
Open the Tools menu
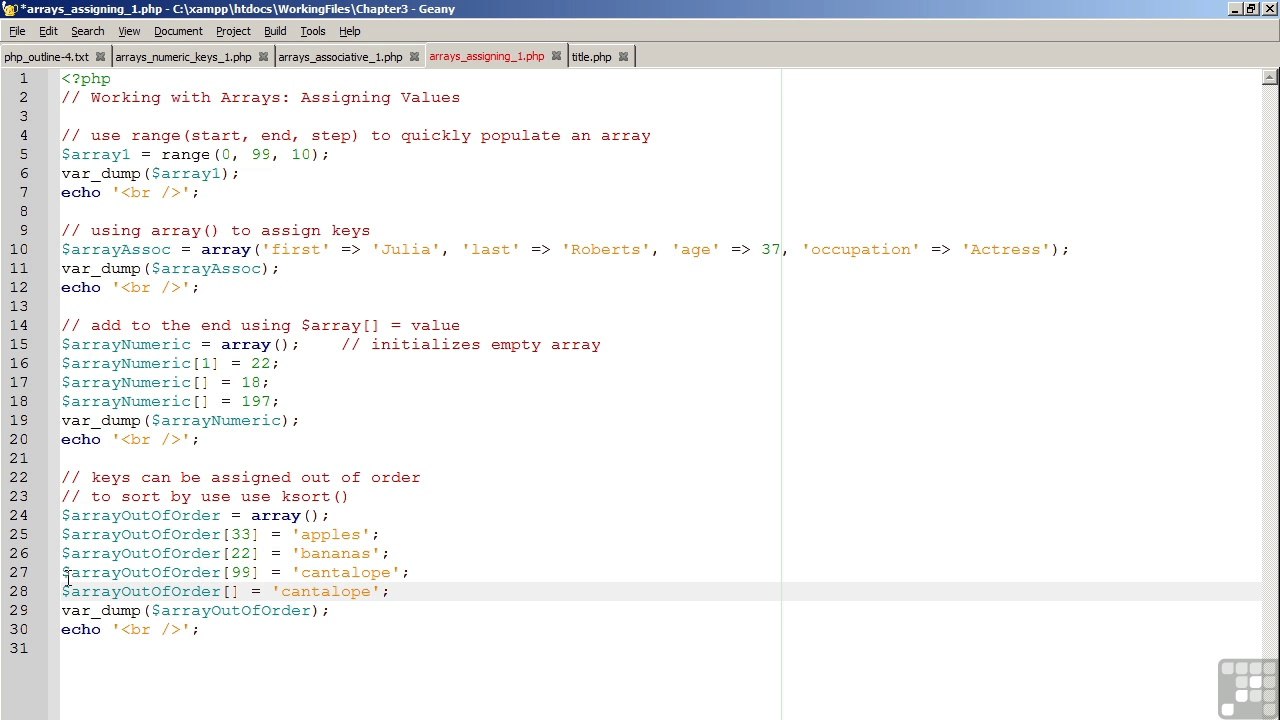[x=313, y=31]
